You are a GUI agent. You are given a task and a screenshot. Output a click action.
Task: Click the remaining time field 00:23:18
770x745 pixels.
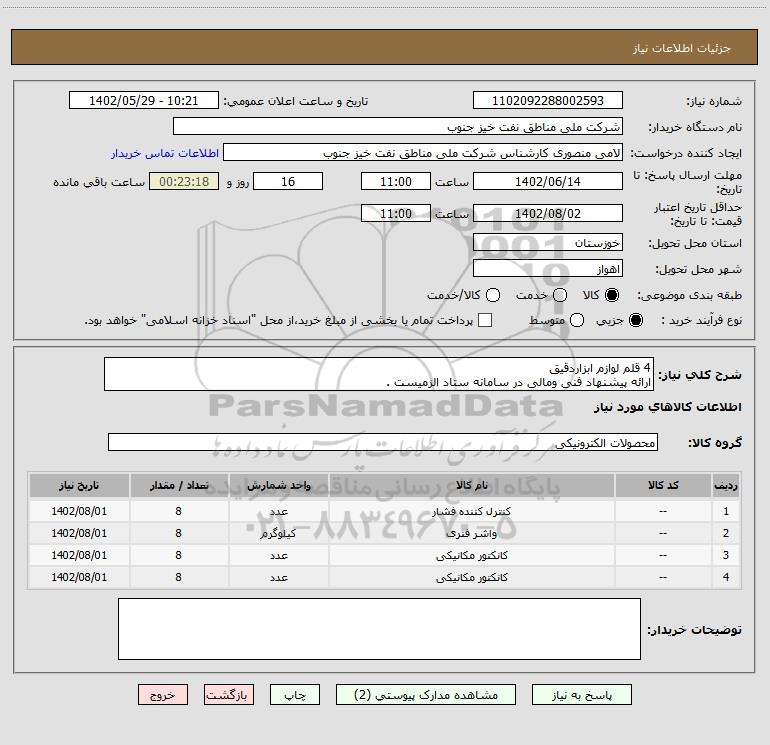184,181
